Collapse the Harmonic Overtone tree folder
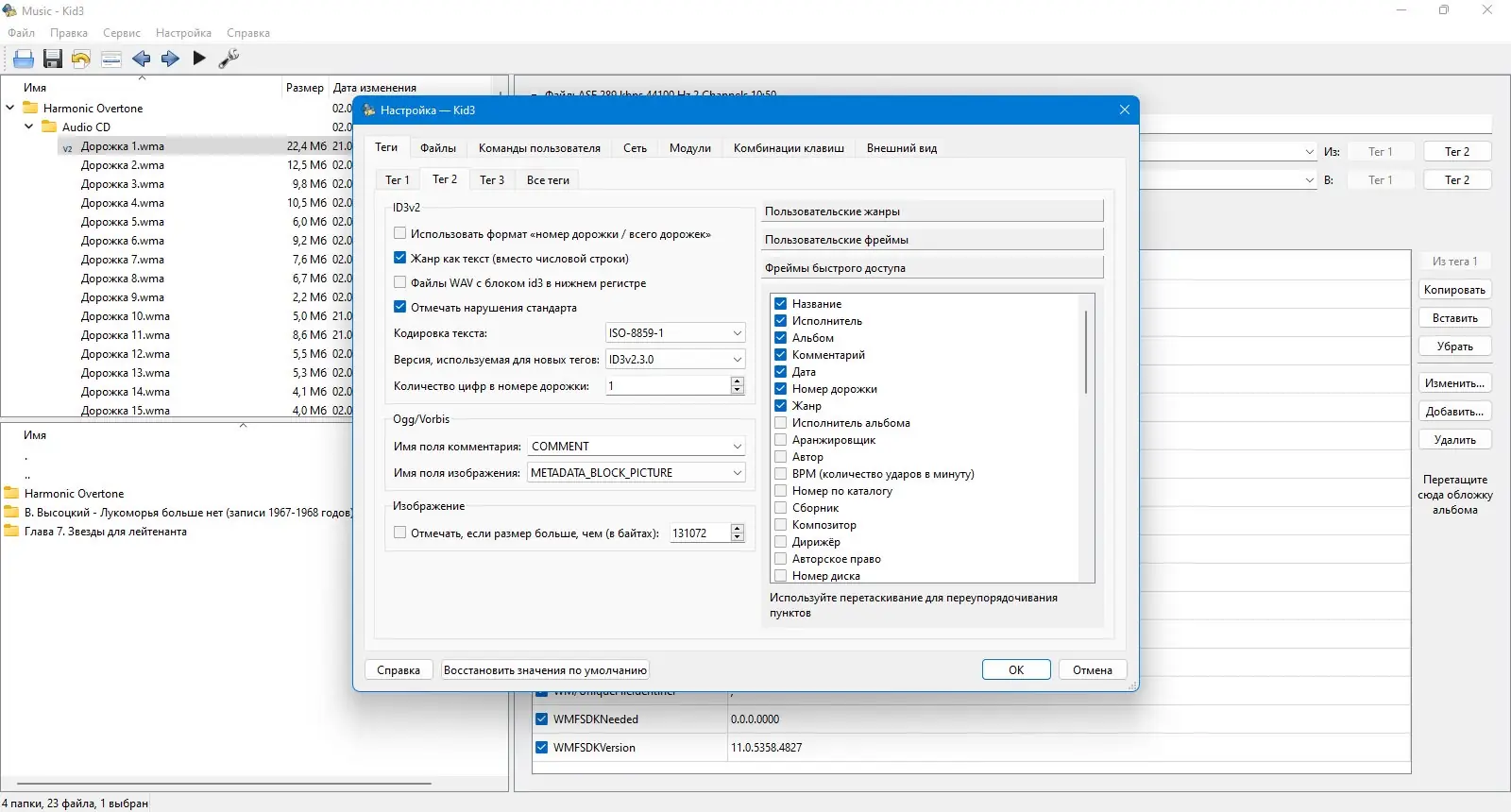 10,108
